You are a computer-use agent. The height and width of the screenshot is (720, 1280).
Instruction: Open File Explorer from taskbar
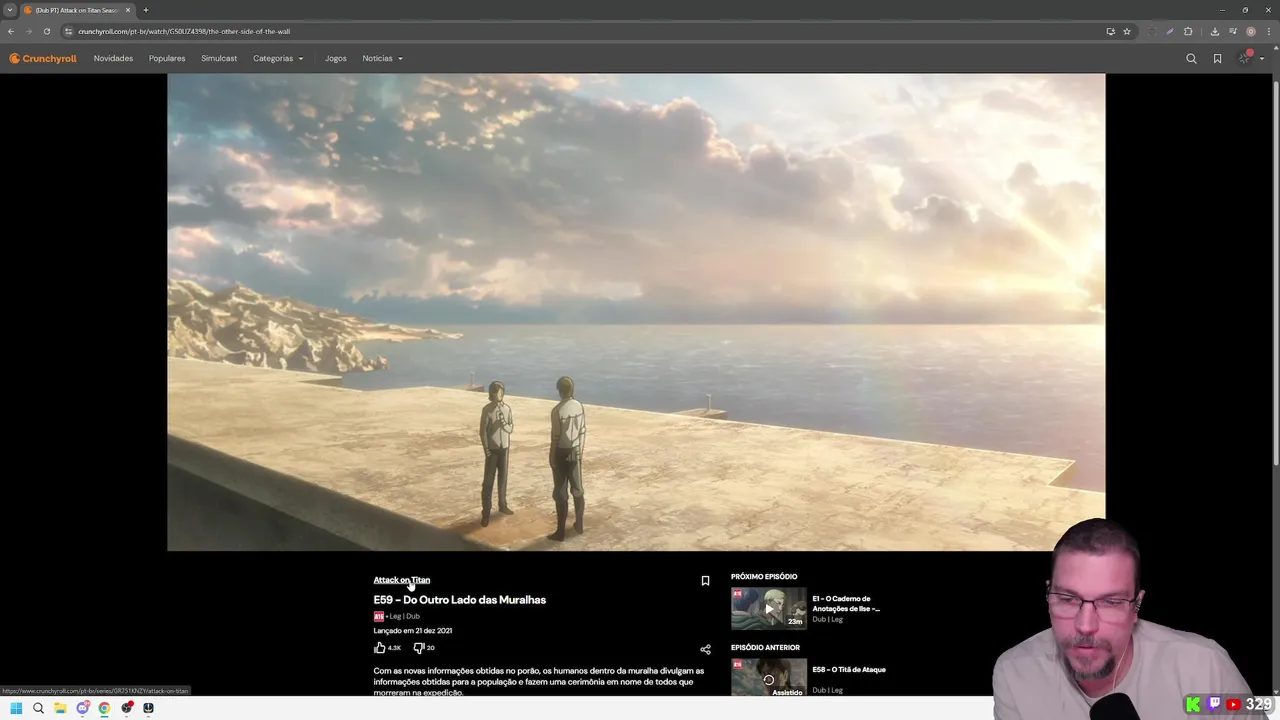[x=60, y=708]
